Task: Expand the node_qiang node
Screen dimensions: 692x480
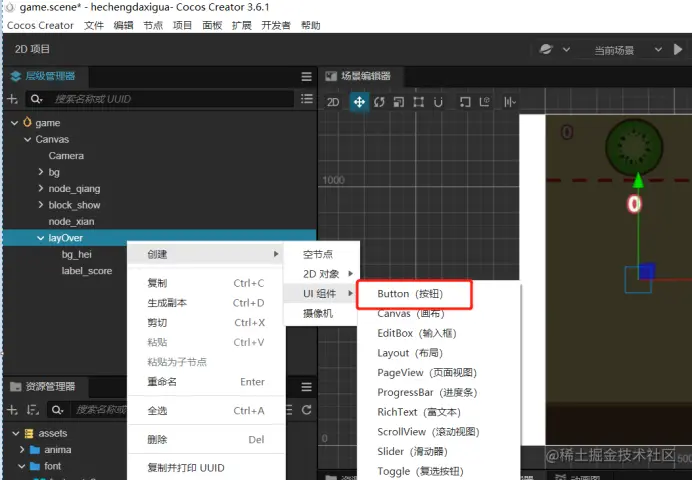Action: click(x=41, y=188)
